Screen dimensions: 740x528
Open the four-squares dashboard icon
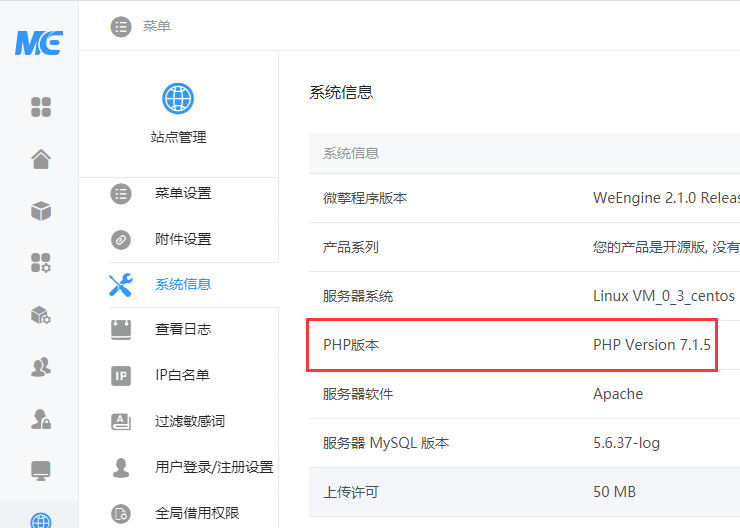tap(41, 106)
